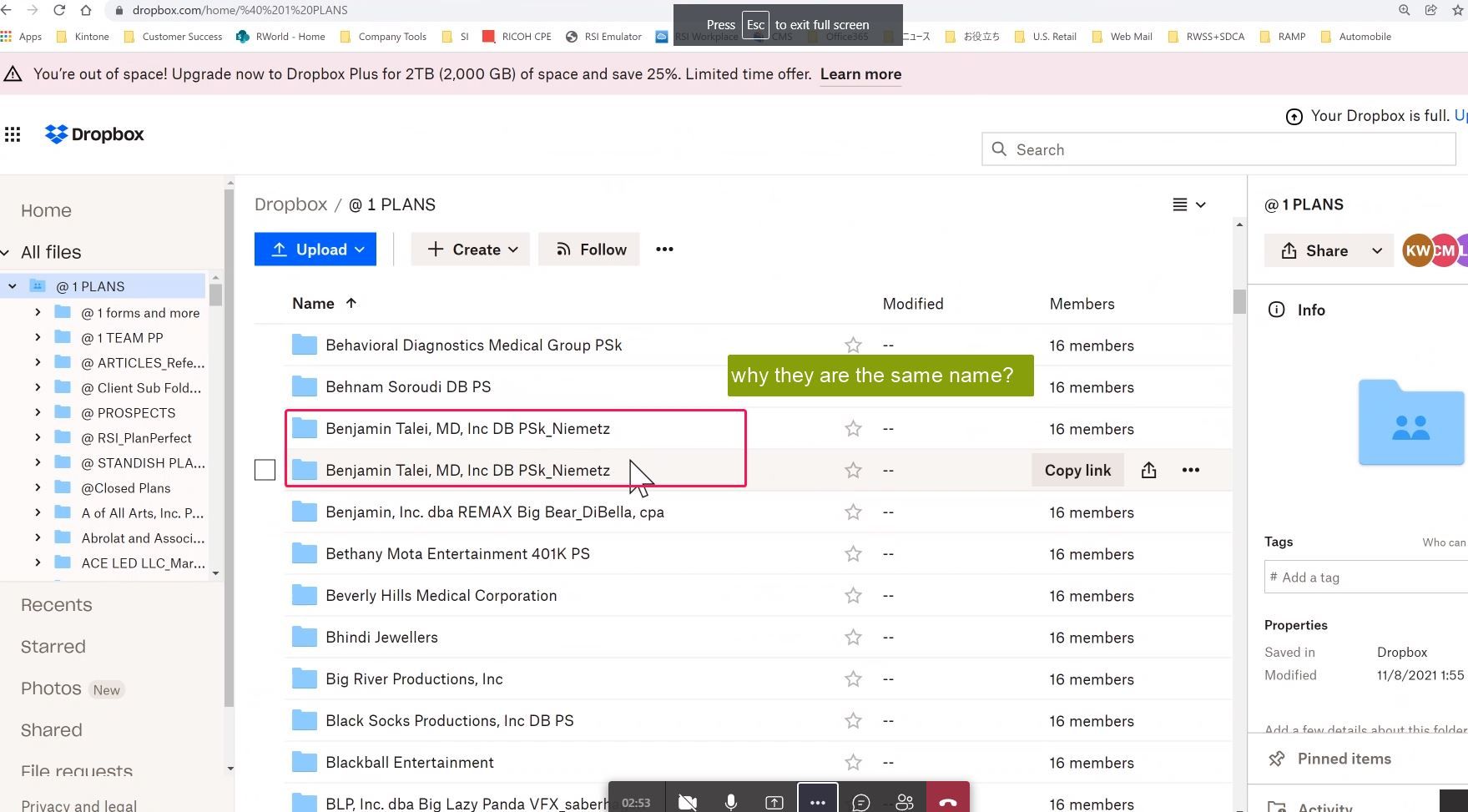Image resolution: width=1468 pixels, height=812 pixels.
Task: Star the Bhindi Jewellers folder
Action: (853, 638)
